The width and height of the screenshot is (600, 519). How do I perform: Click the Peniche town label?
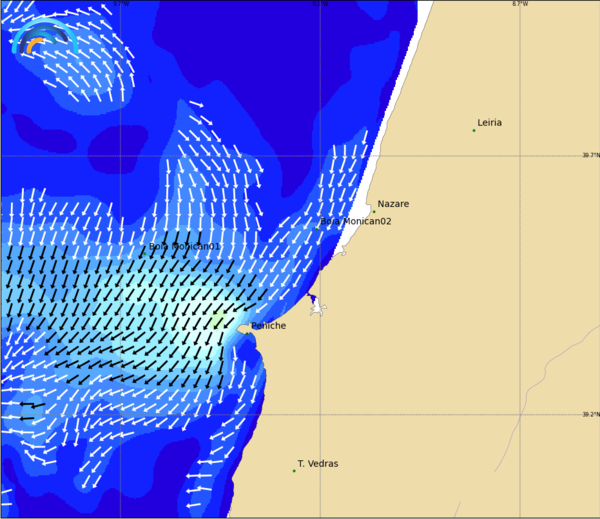point(268,326)
